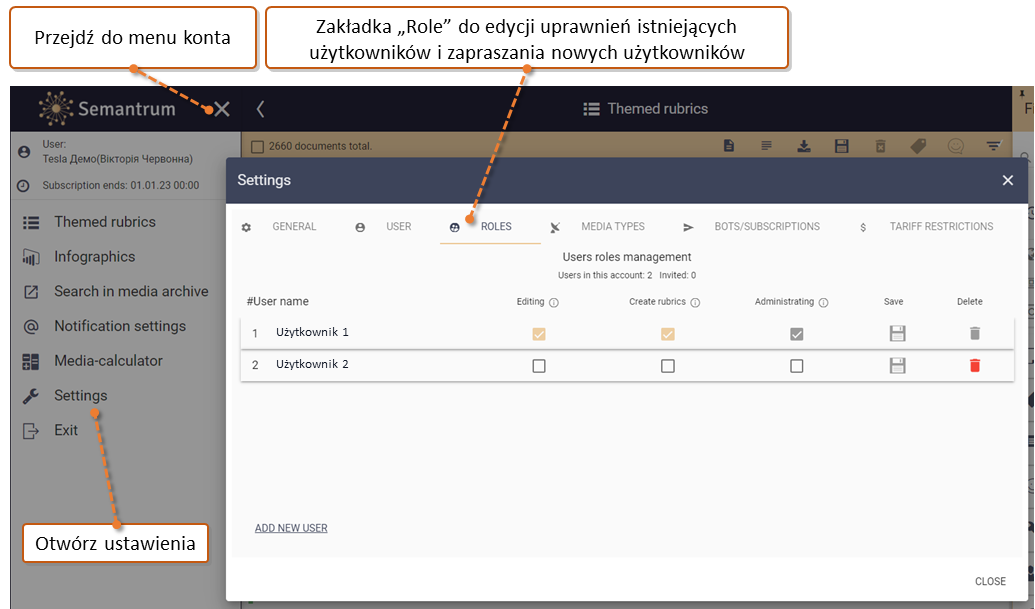This screenshot has width=1035, height=609.
Task: Click the Semantrum logo
Action: point(108,109)
